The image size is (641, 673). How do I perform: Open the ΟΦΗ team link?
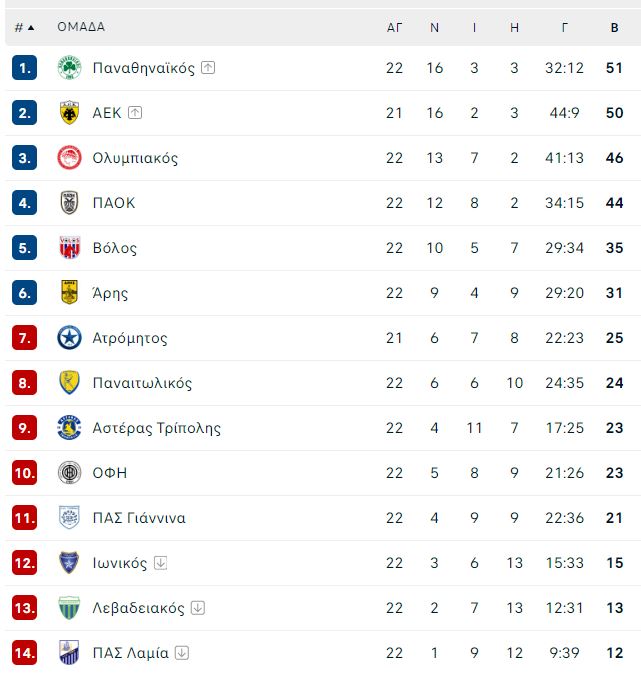[110, 473]
